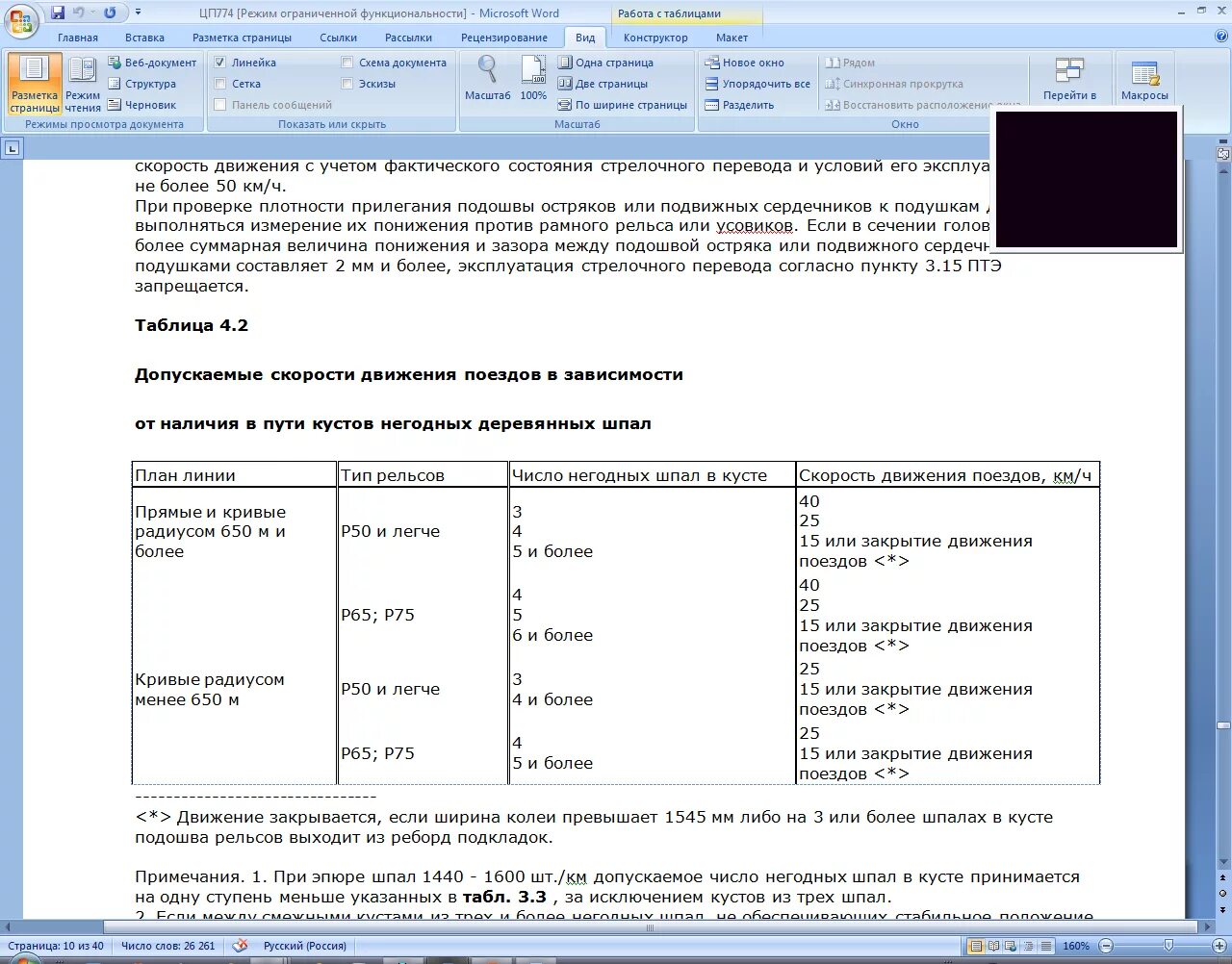Click the horizontal scrollbar thumb
The height and width of the screenshot is (964, 1232).
pyautogui.click(x=651, y=928)
